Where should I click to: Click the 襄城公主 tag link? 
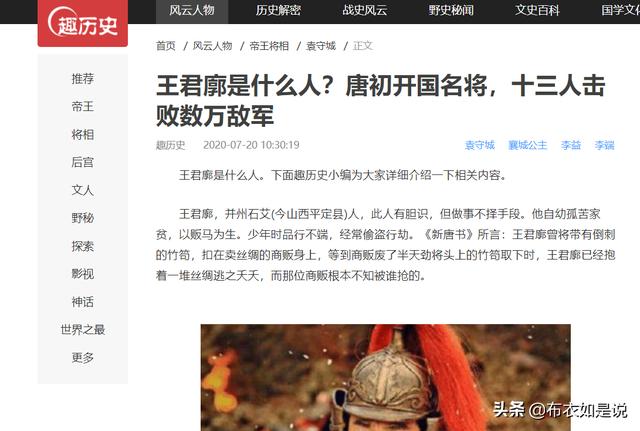527,145
